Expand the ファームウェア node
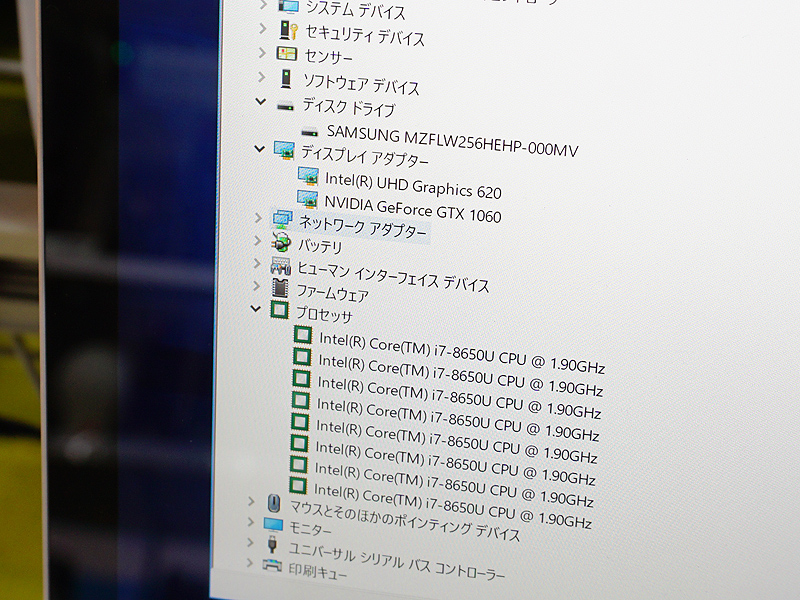The width and height of the screenshot is (800, 600). 257,285
